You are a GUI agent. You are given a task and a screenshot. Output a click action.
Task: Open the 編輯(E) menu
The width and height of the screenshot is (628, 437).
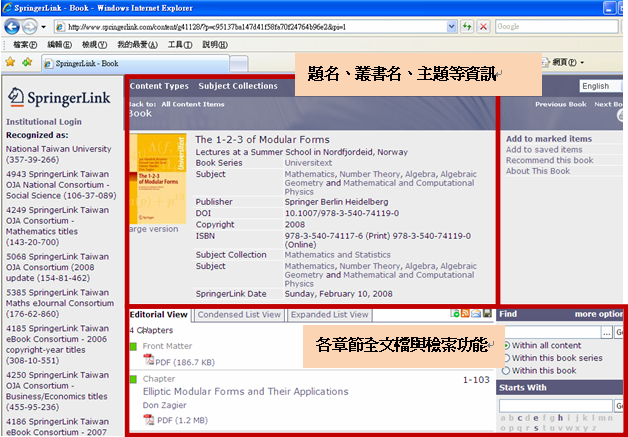pos(59,45)
